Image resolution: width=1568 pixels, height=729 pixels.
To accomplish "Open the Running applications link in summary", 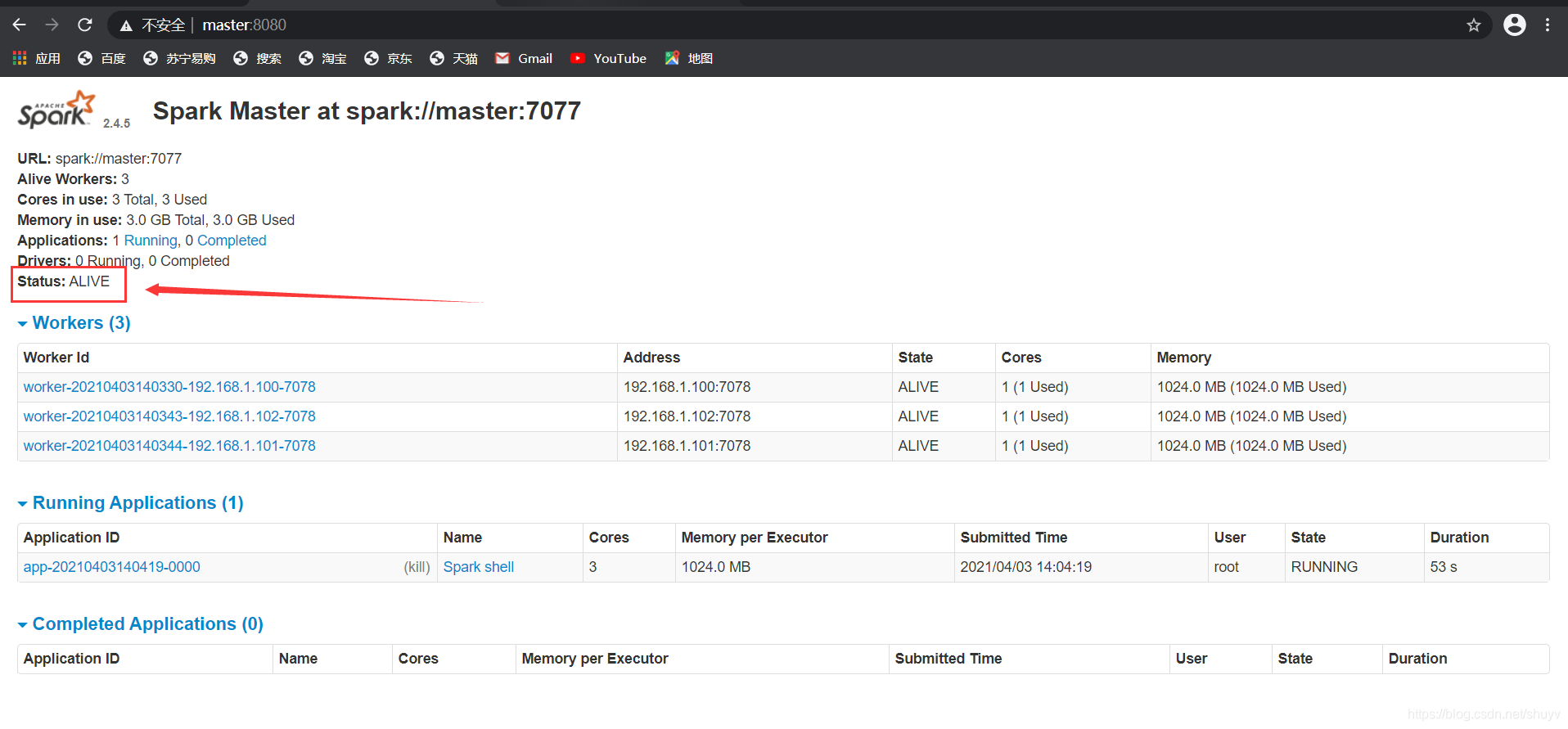I will click(151, 241).
